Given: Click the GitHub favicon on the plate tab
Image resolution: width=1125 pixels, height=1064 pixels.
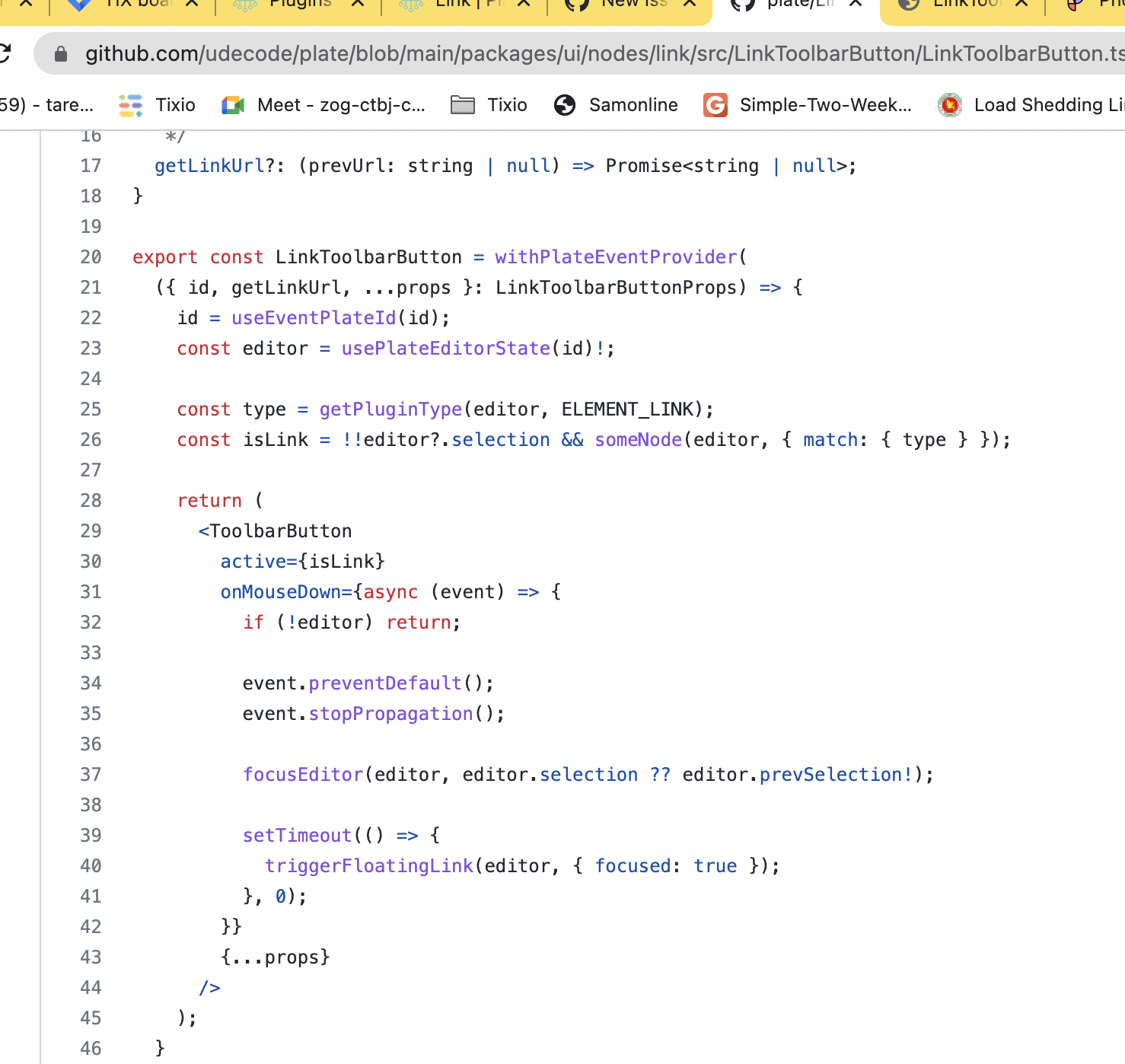Looking at the screenshot, I should 741,5.
